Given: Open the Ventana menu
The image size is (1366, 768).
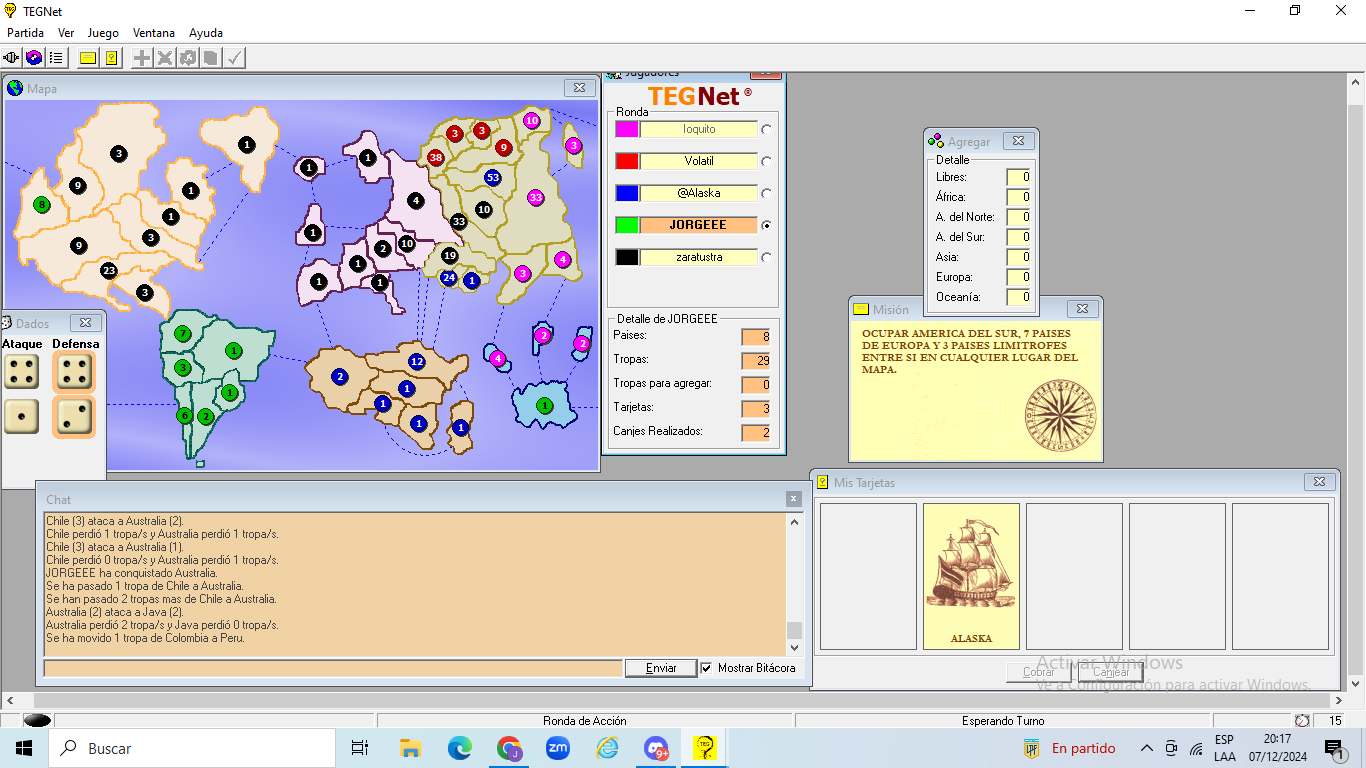Looking at the screenshot, I should [x=154, y=33].
